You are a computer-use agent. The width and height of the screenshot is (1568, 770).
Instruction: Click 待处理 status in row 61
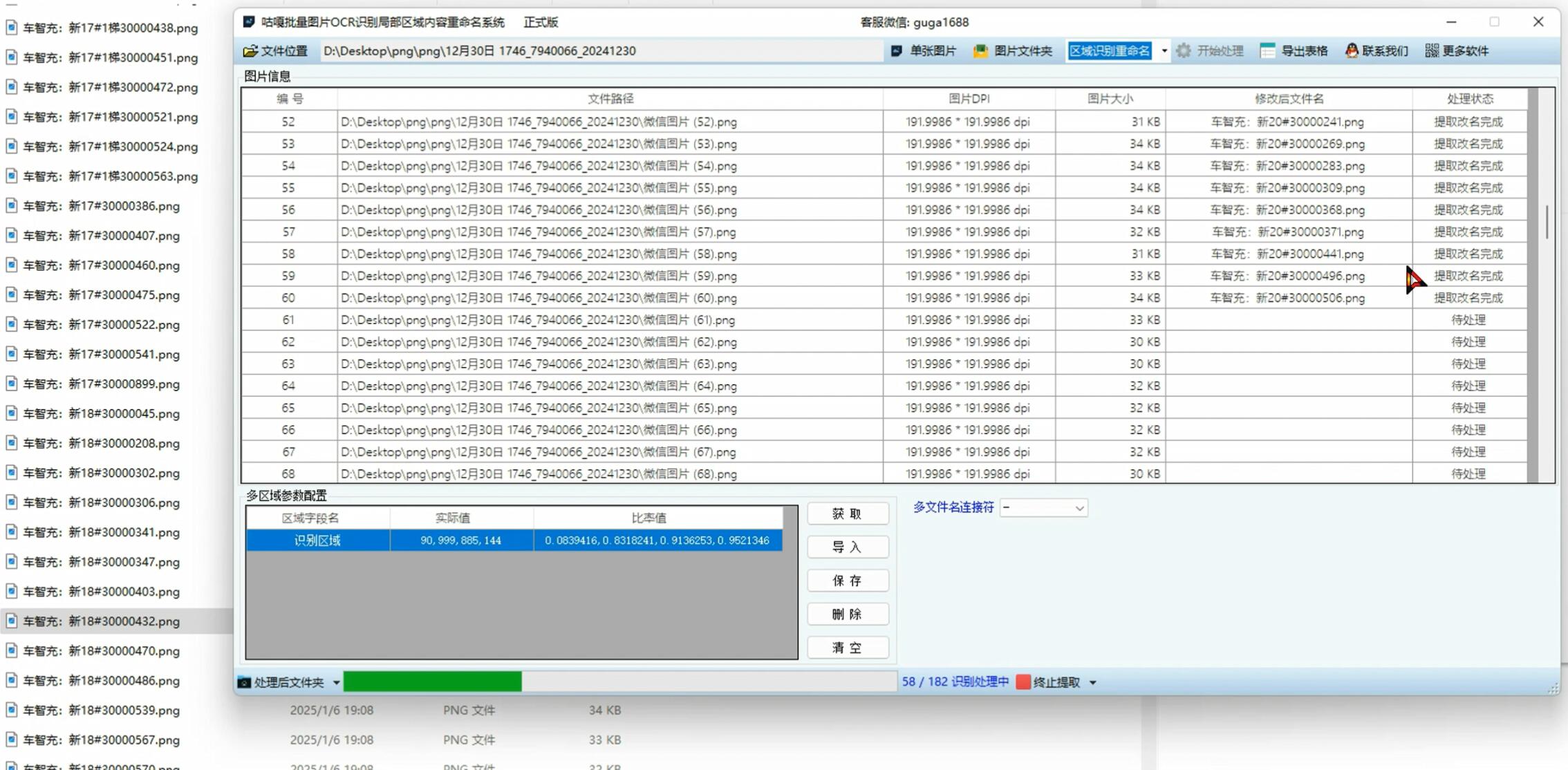1468,320
